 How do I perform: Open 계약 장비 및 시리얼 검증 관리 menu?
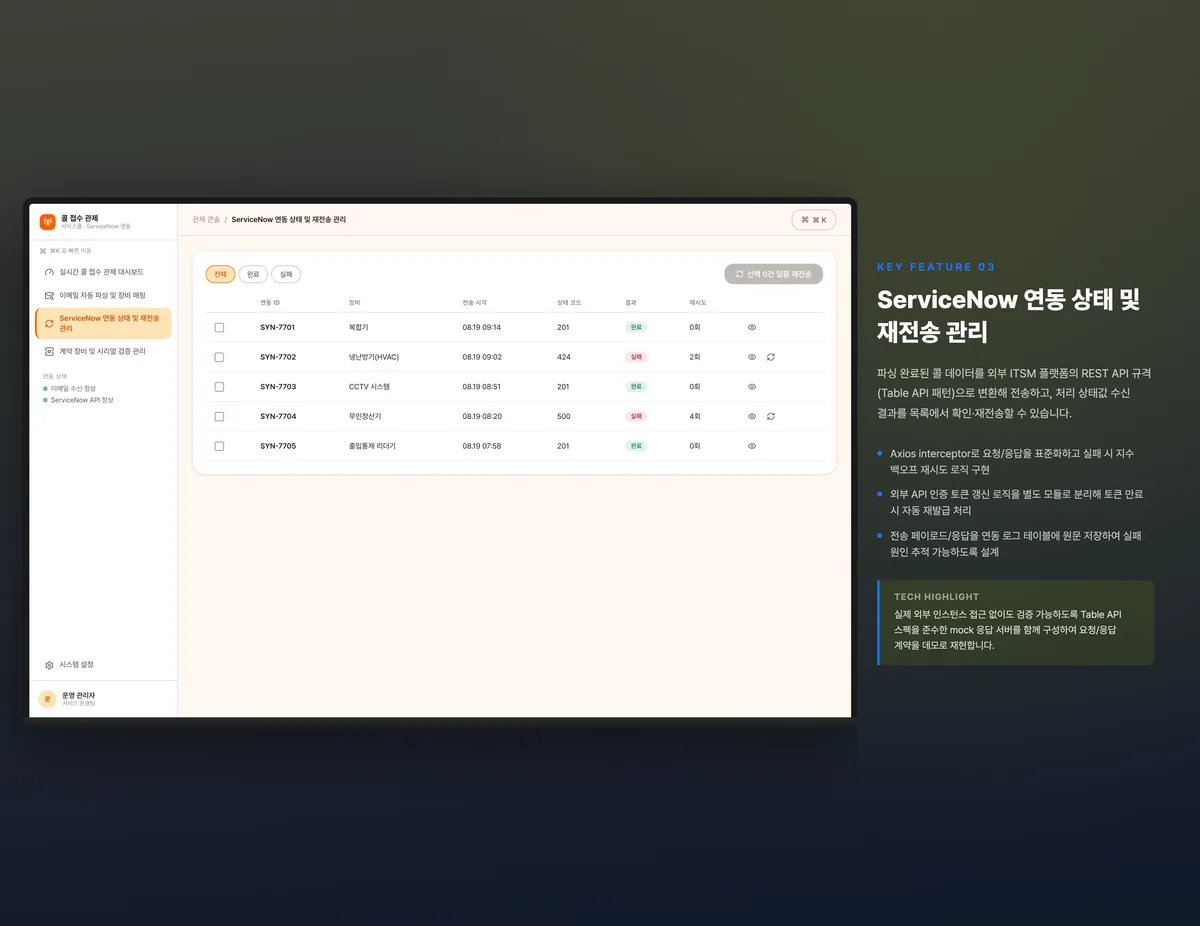point(103,352)
